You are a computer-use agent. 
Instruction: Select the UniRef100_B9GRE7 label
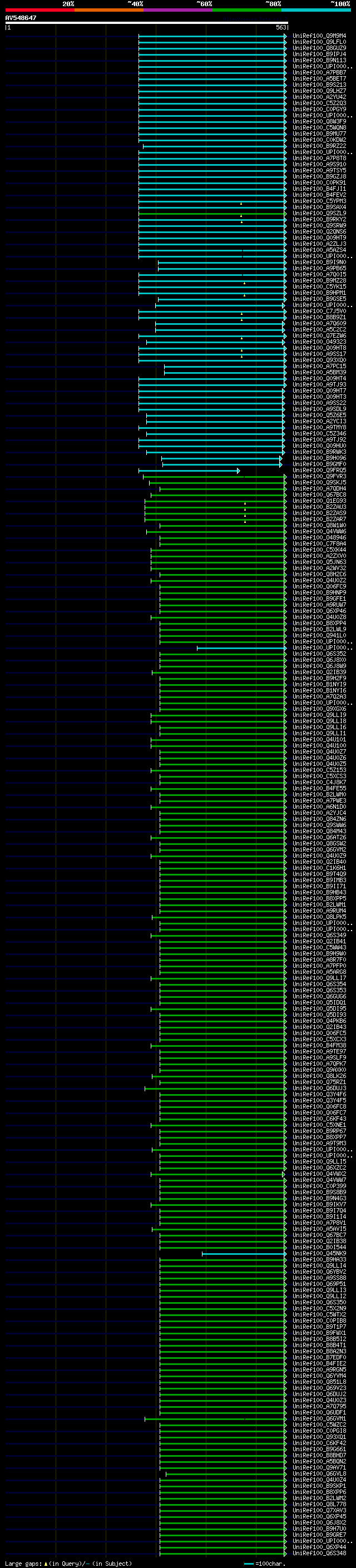[319, 1535]
